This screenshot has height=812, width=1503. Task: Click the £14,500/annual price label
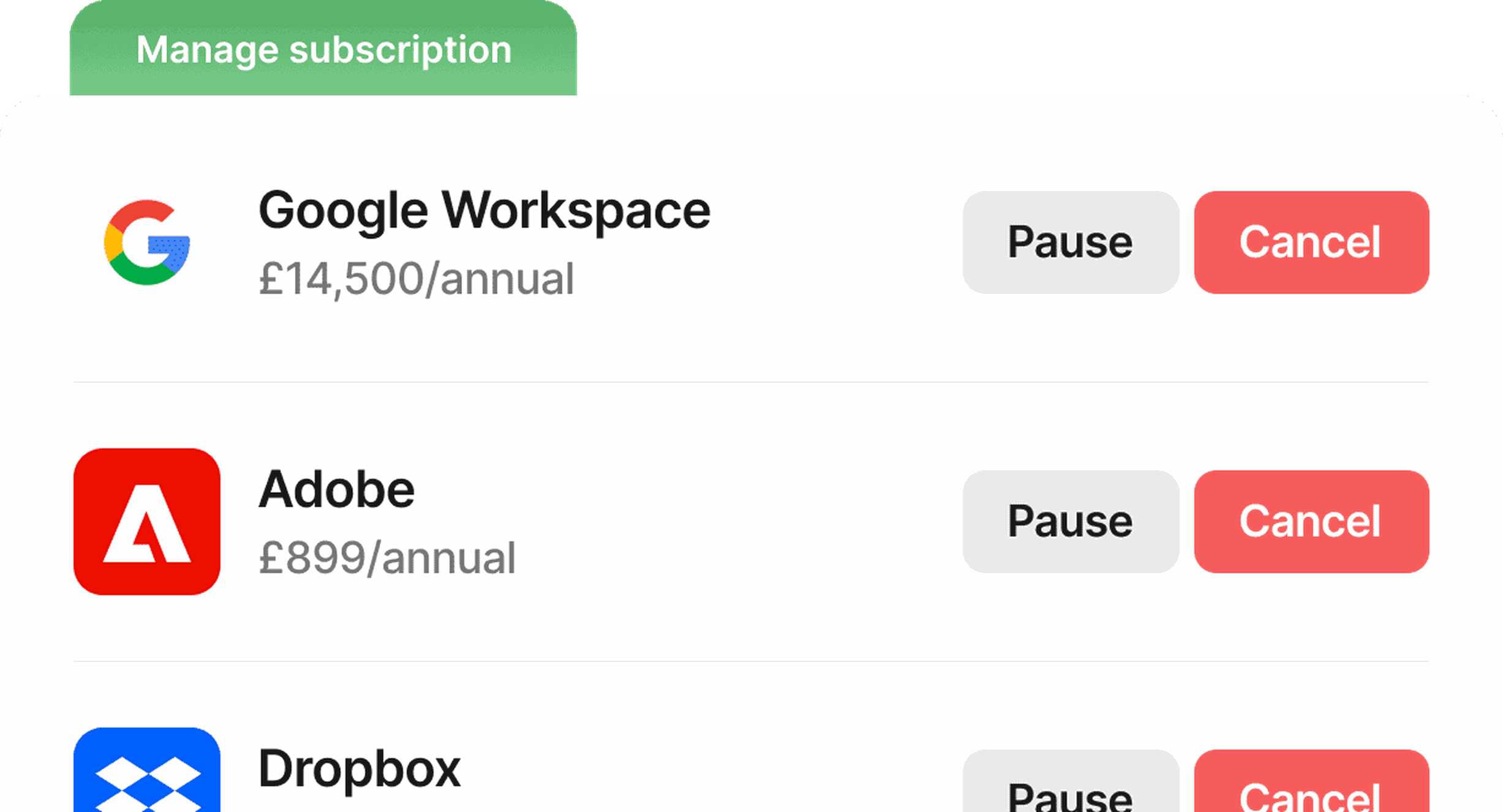416,279
